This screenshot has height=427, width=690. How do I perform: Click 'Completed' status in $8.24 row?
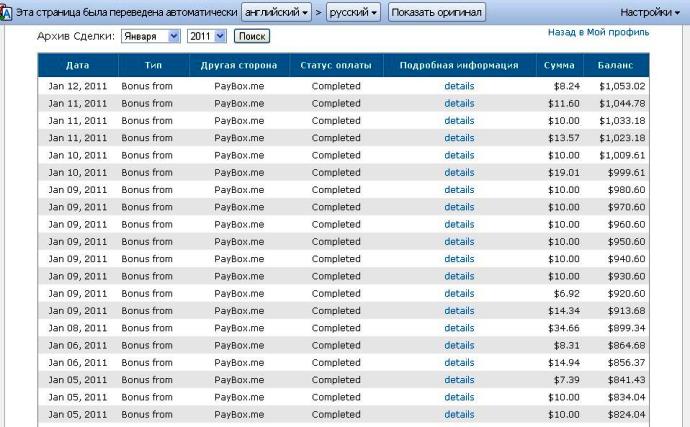pyautogui.click(x=336, y=86)
